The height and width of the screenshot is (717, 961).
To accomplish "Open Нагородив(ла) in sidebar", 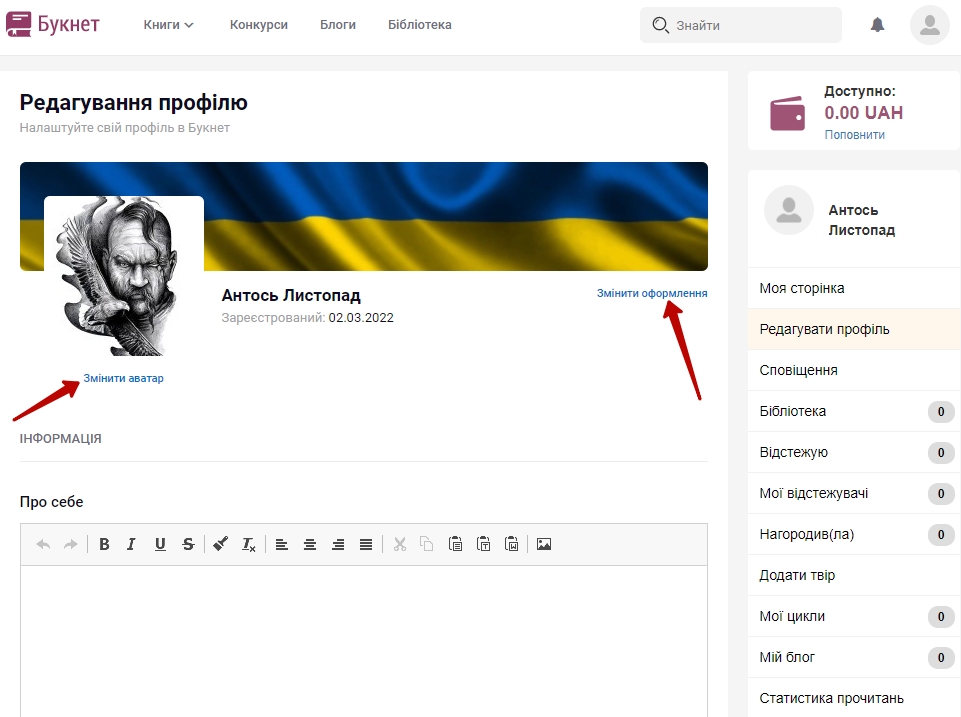I will [x=854, y=534].
